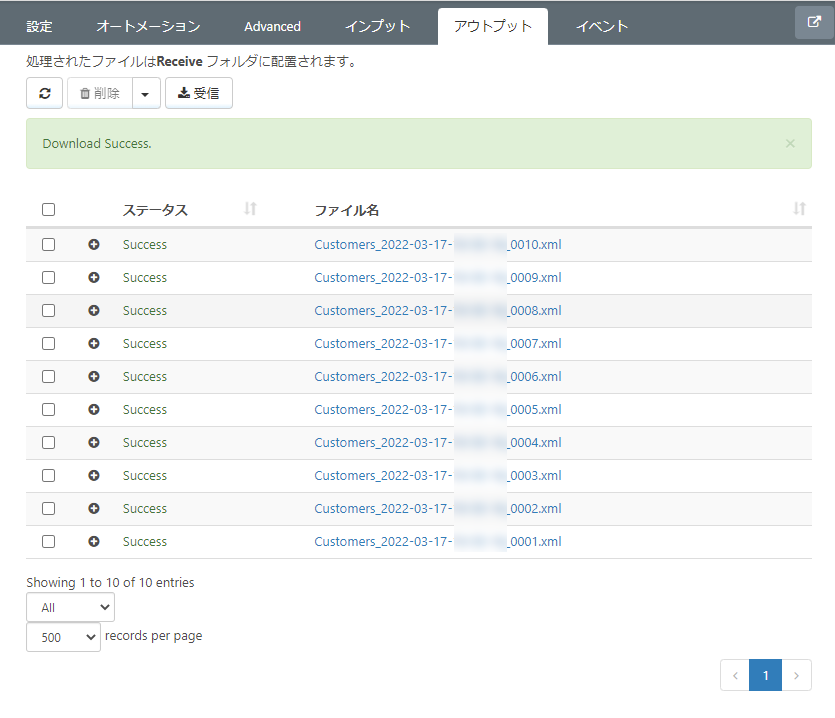Image resolution: width=835 pixels, height=718 pixels.
Task: Open connector in new window icon
Action: point(814,22)
